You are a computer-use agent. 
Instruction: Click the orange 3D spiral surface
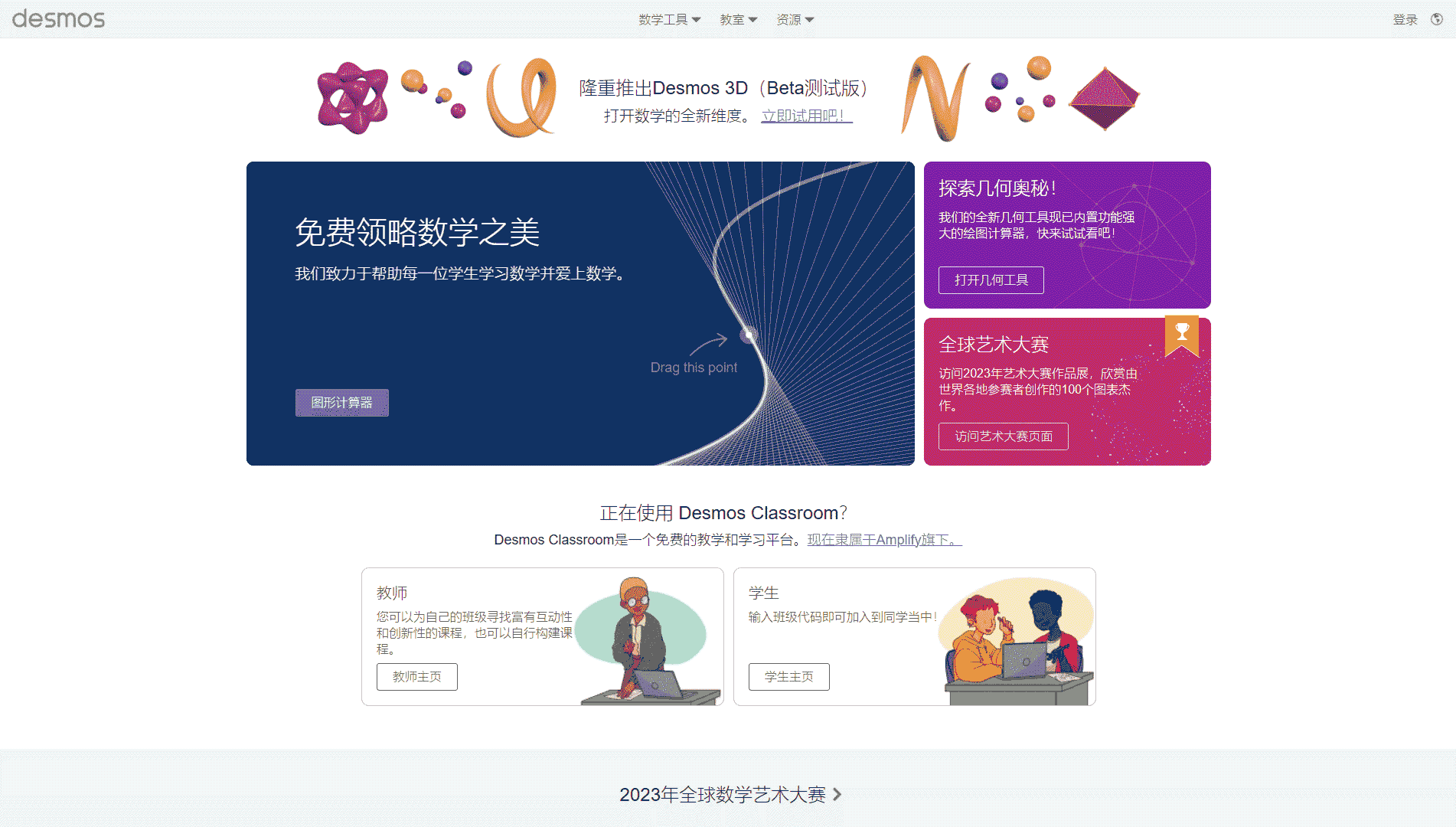click(x=521, y=97)
